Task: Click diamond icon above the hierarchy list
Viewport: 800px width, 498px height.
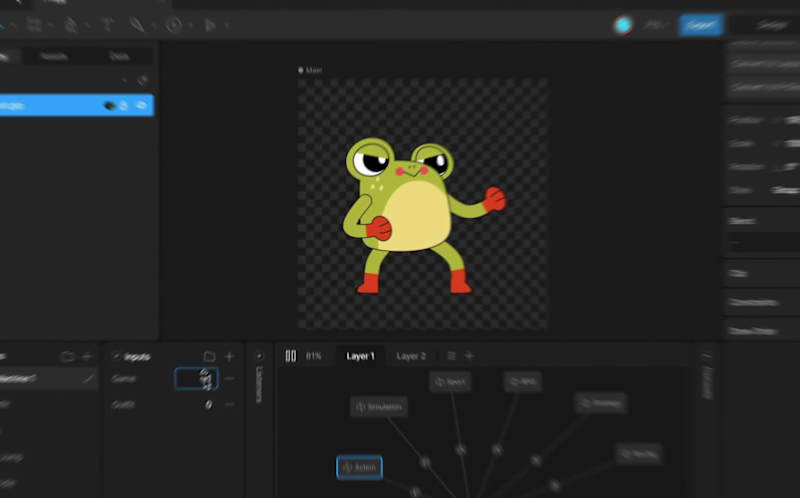Action: coord(142,81)
